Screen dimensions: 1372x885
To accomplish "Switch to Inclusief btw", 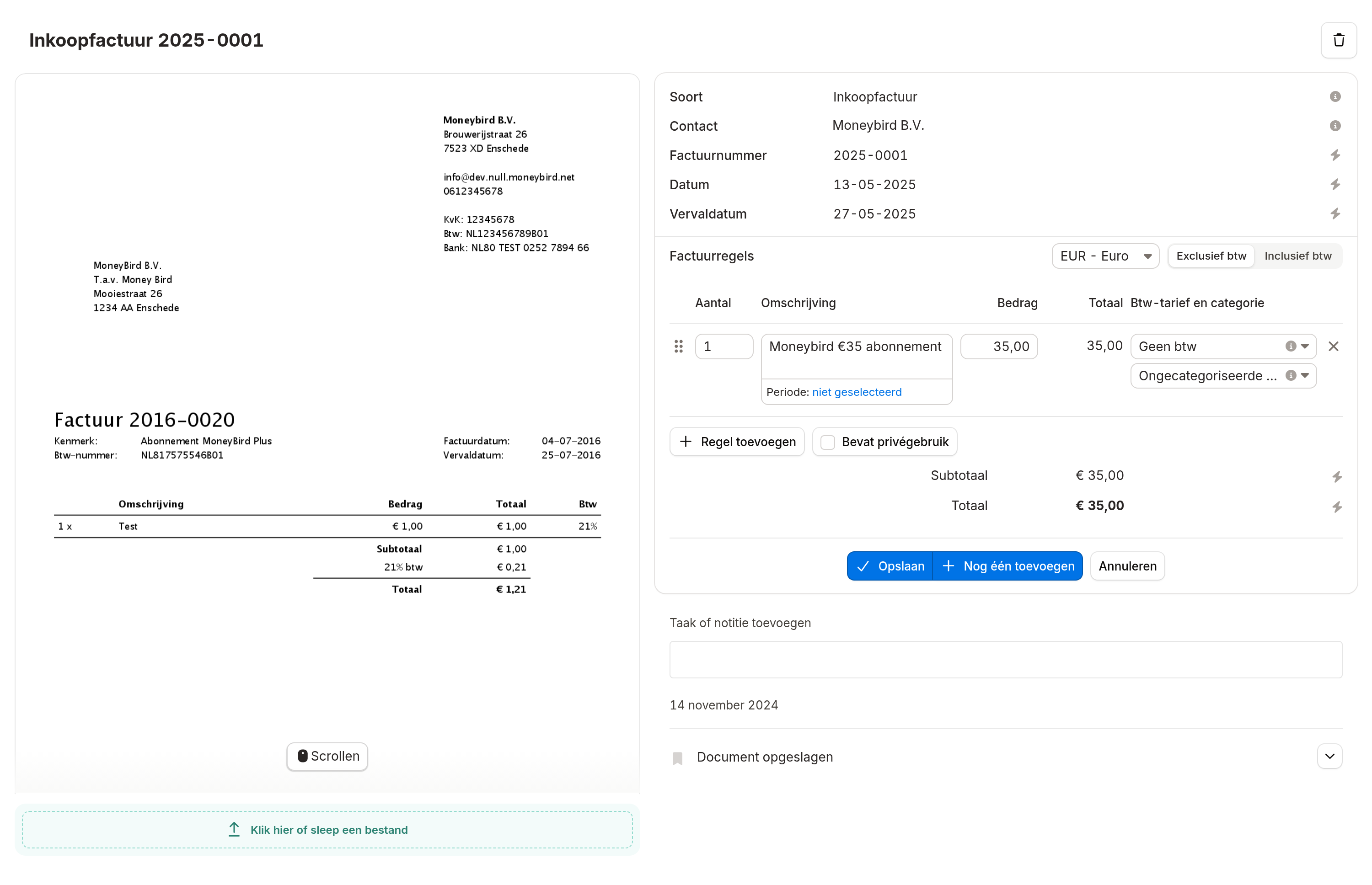I will (1297, 256).
